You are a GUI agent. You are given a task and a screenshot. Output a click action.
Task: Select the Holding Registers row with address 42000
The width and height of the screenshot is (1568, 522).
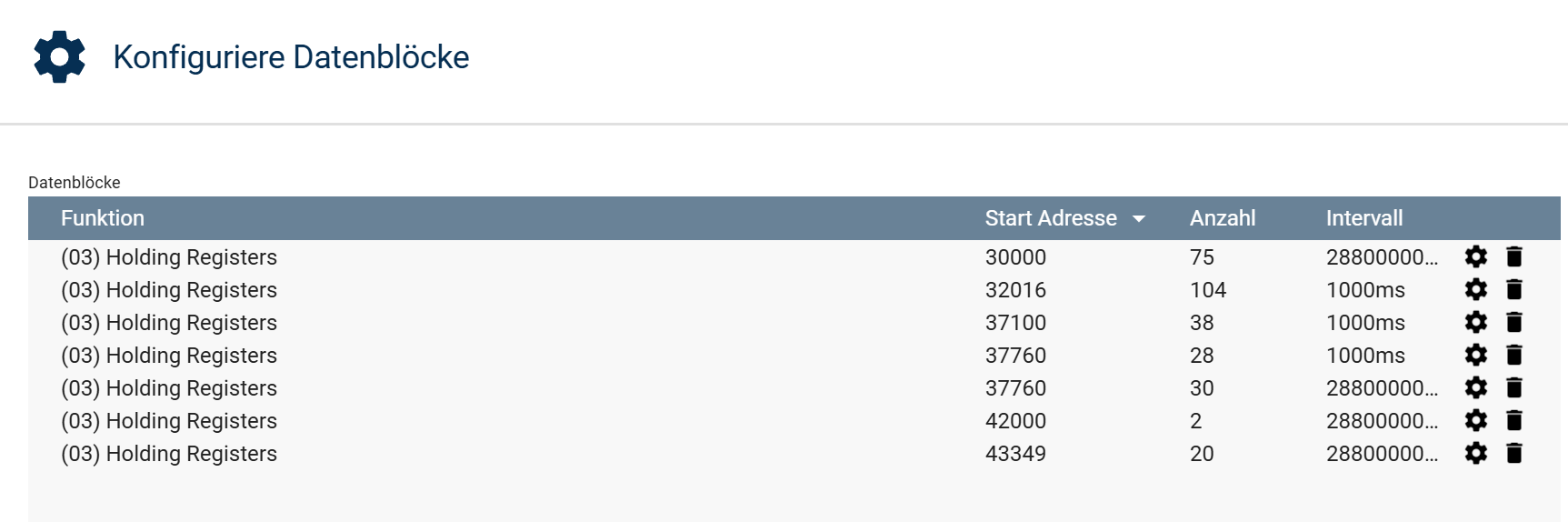[x=169, y=421]
